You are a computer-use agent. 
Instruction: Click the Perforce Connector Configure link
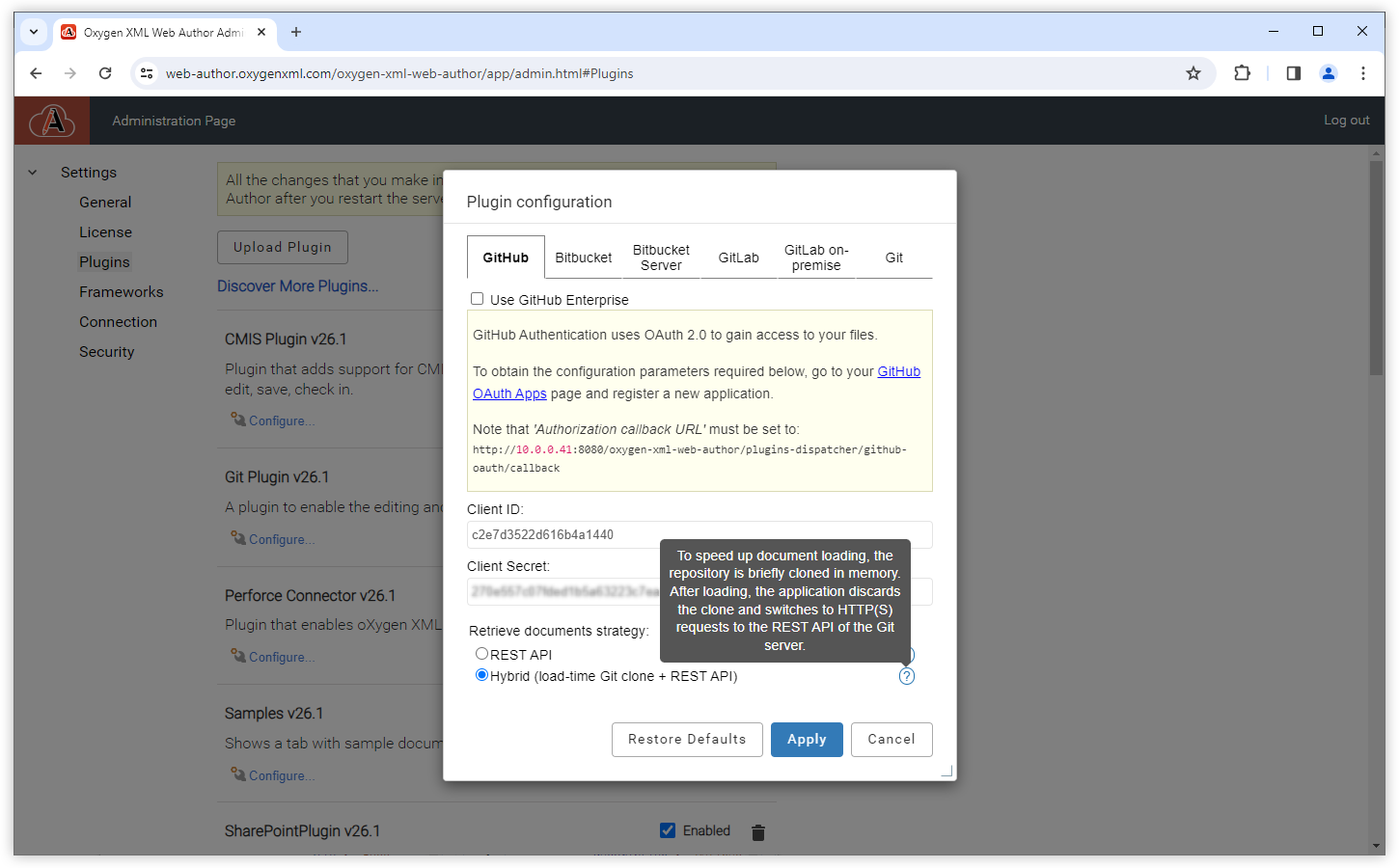coord(281,657)
